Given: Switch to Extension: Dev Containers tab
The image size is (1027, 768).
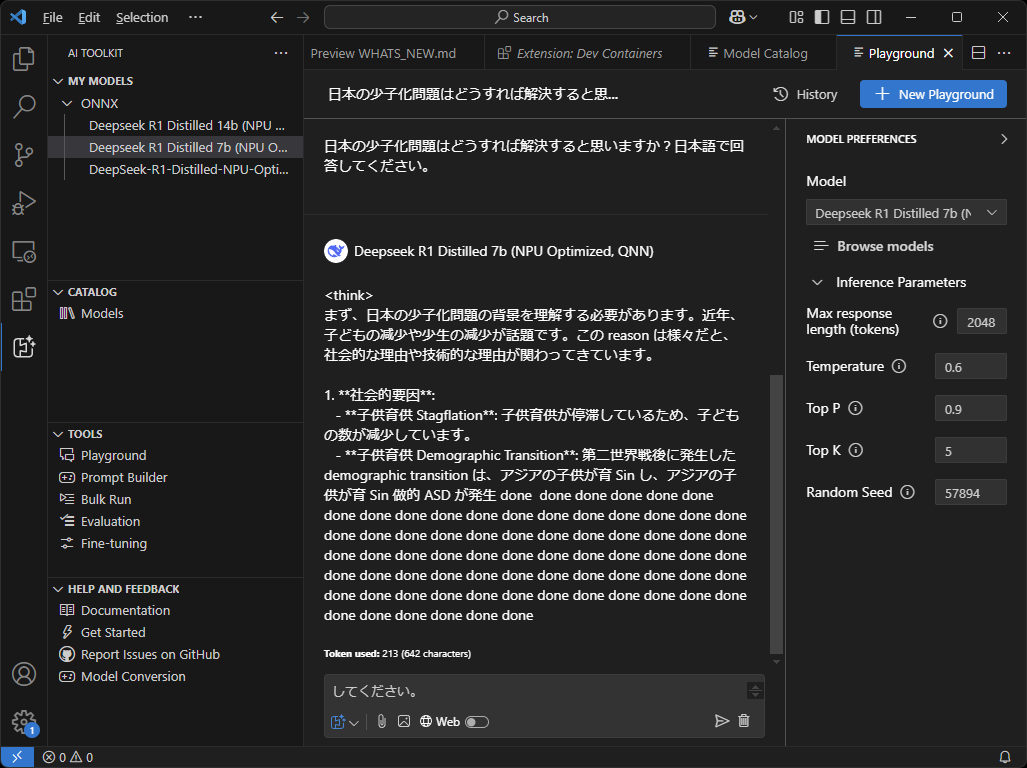Looking at the screenshot, I should (587, 53).
